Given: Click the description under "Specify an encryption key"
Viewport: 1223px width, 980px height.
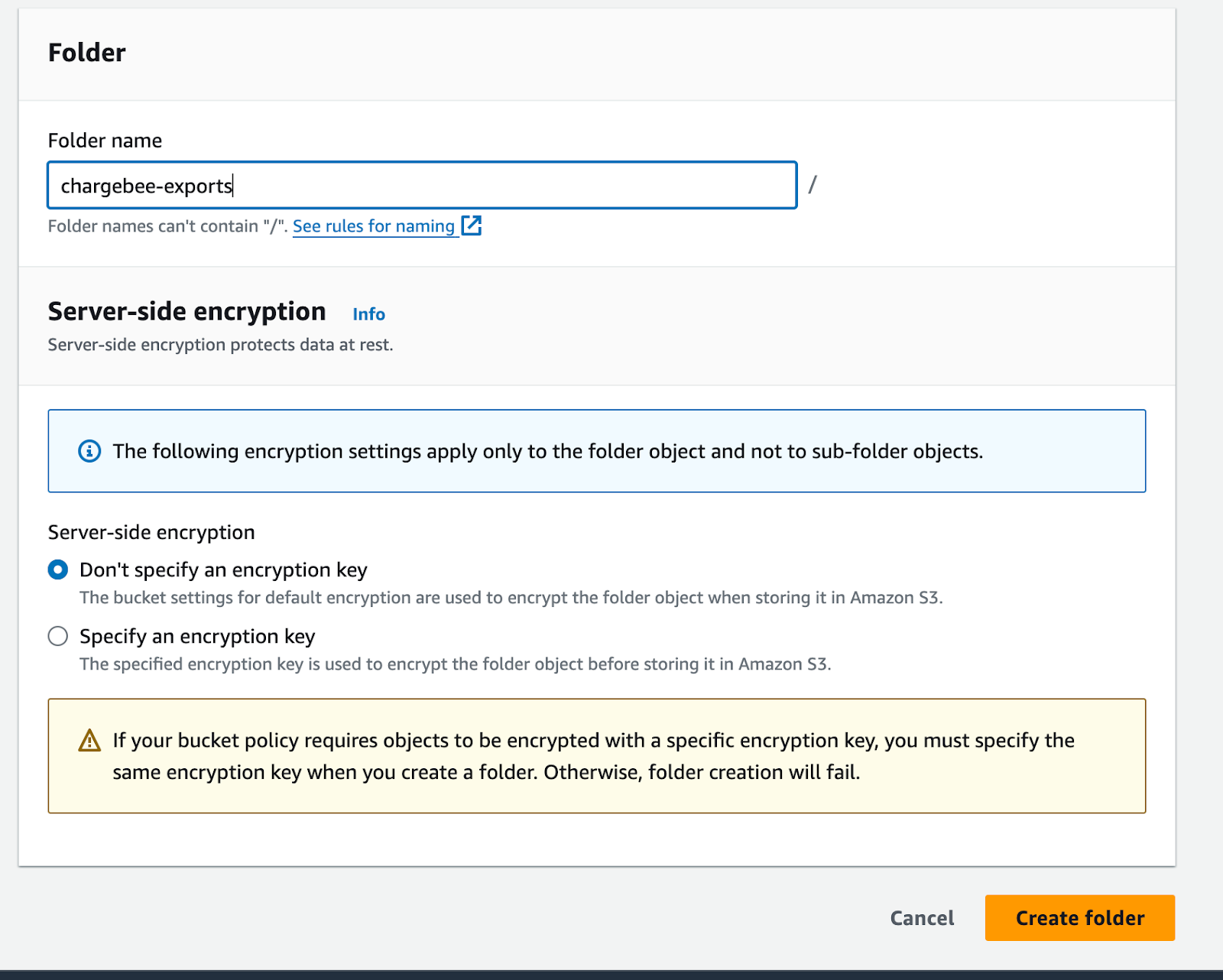Looking at the screenshot, I should point(455,664).
